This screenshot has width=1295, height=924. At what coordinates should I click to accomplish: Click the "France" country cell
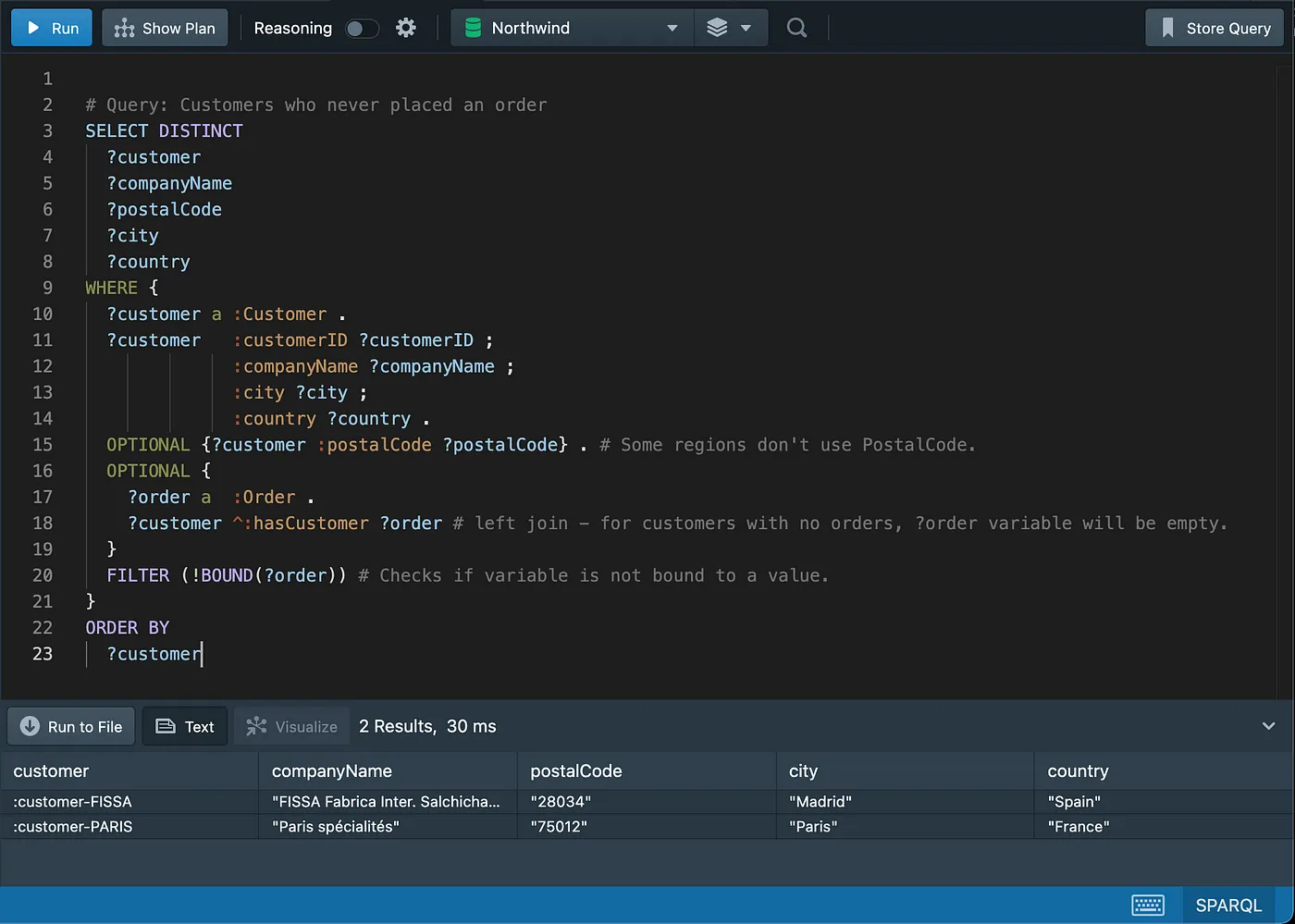(1164, 826)
